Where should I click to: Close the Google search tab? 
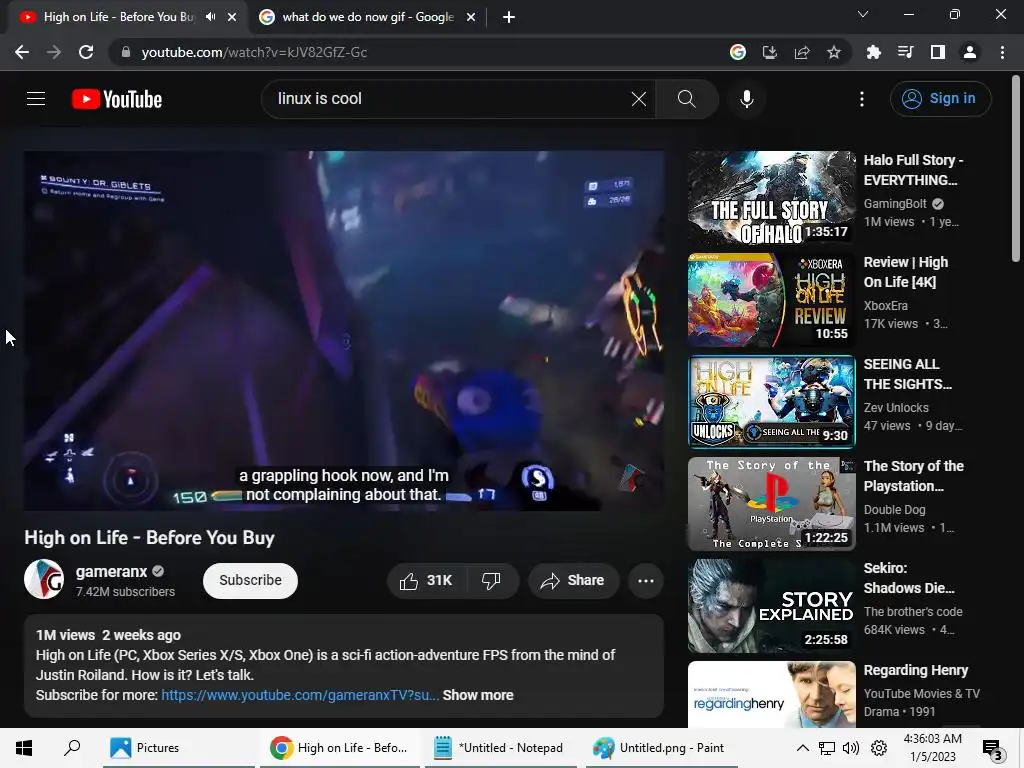(471, 17)
